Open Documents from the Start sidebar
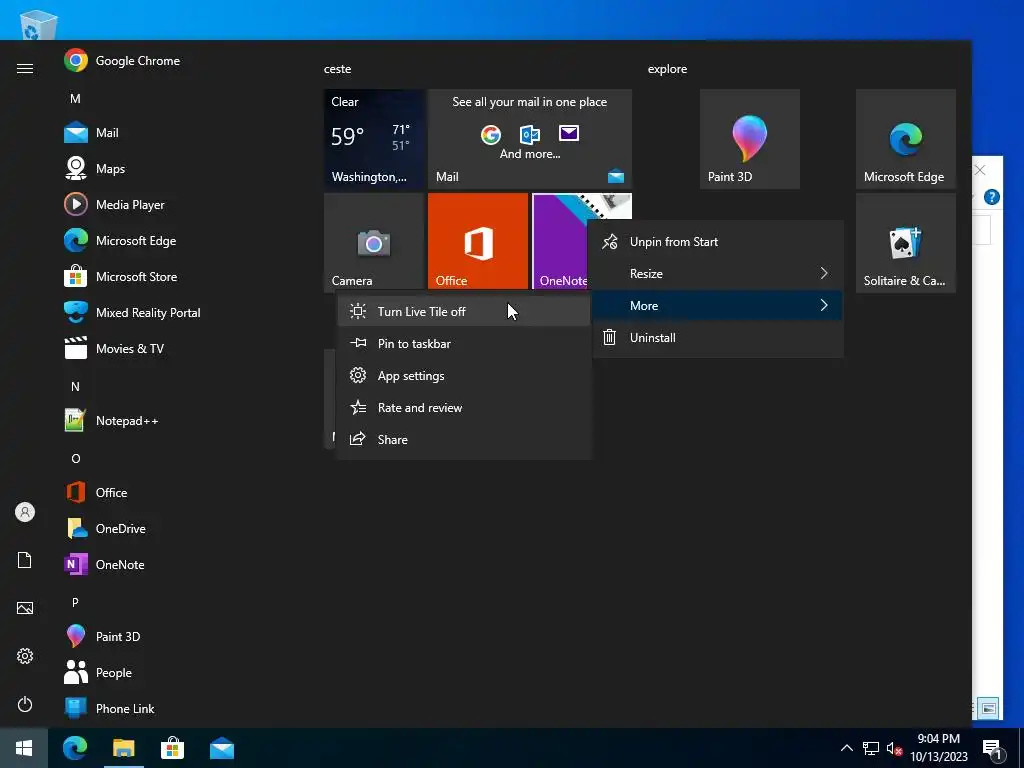The height and width of the screenshot is (768, 1024). point(25,560)
